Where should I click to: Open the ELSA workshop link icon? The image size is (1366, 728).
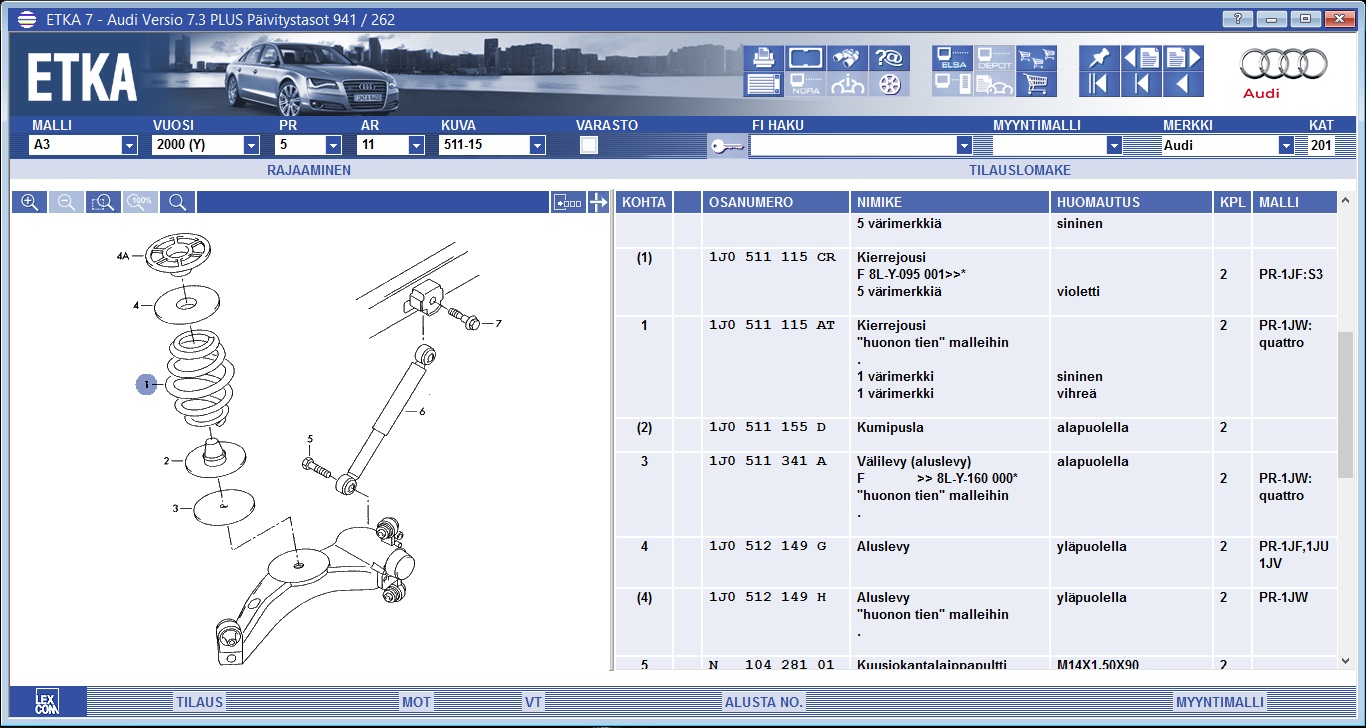tap(952, 58)
